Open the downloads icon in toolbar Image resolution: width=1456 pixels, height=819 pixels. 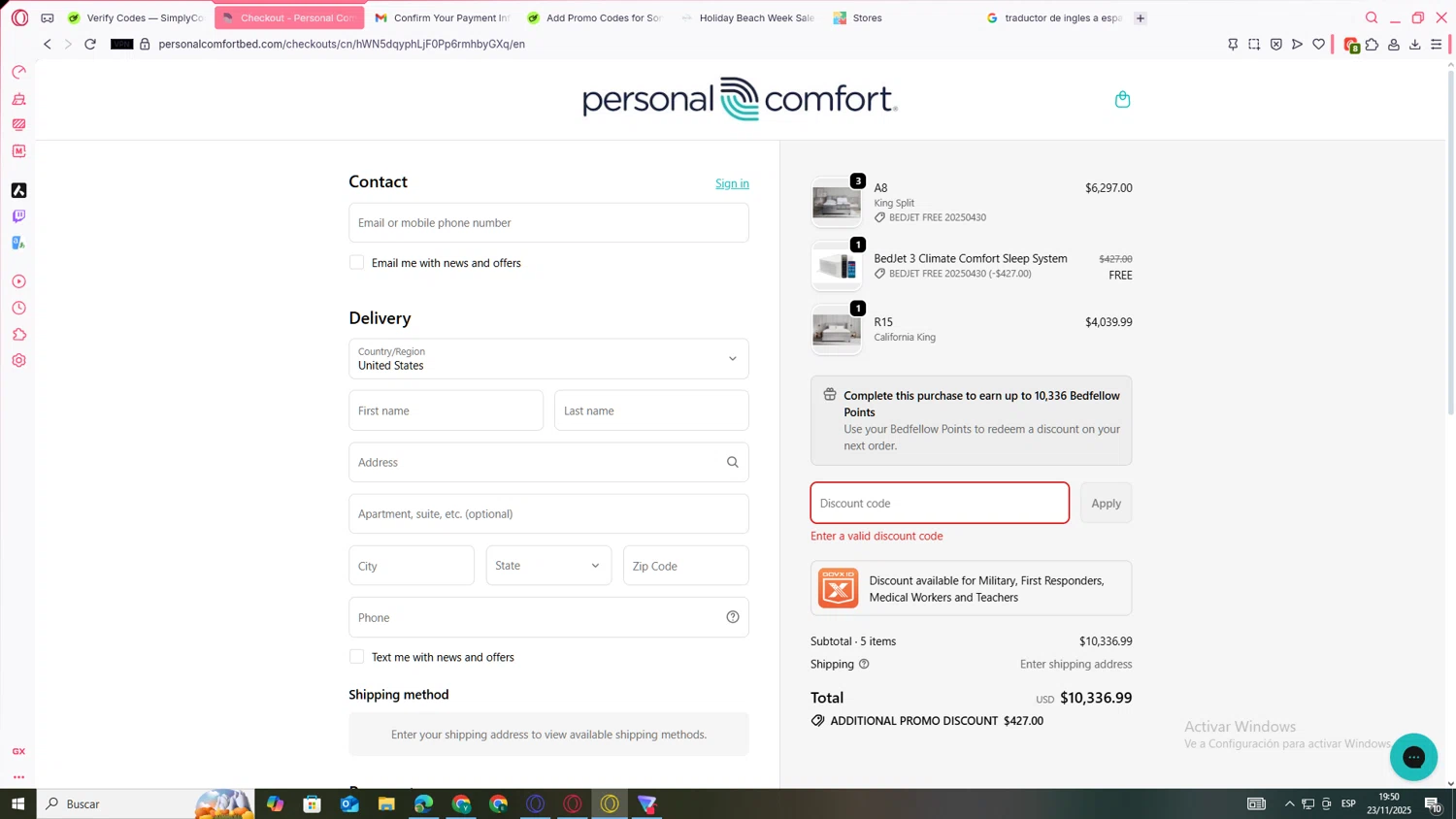[x=1415, y=44]
